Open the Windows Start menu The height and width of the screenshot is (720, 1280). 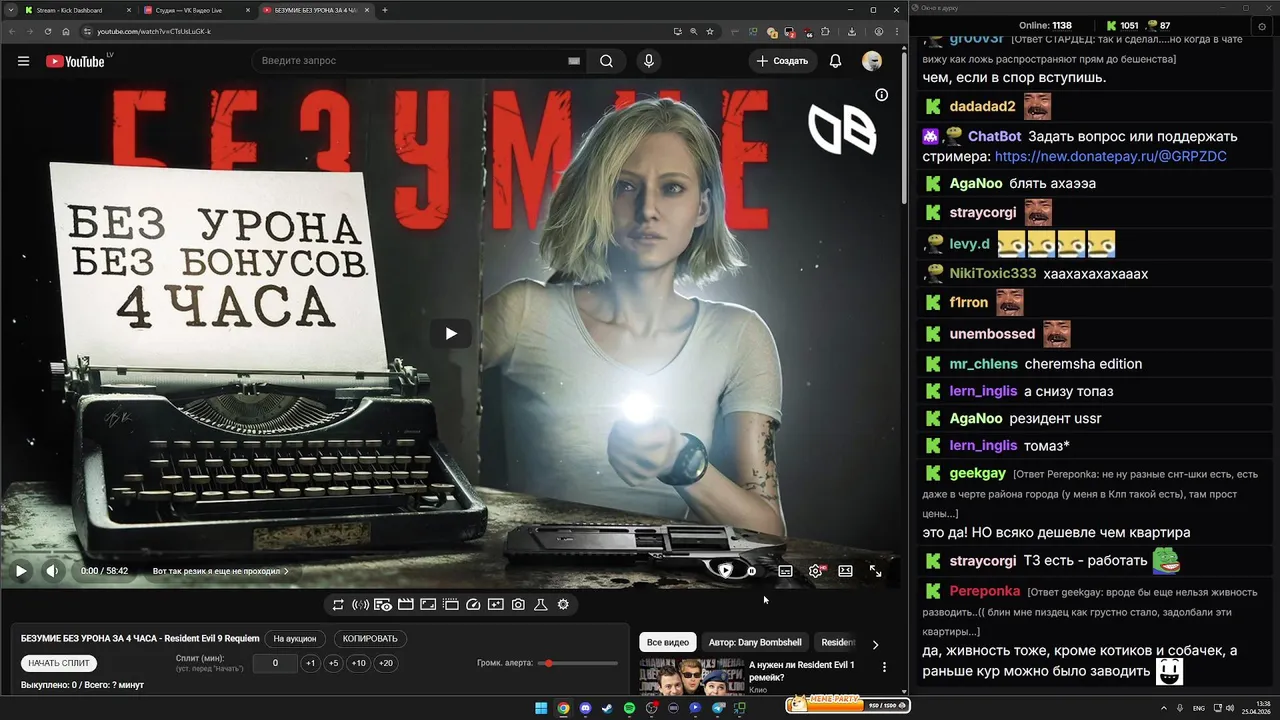[x=541, y=708]
